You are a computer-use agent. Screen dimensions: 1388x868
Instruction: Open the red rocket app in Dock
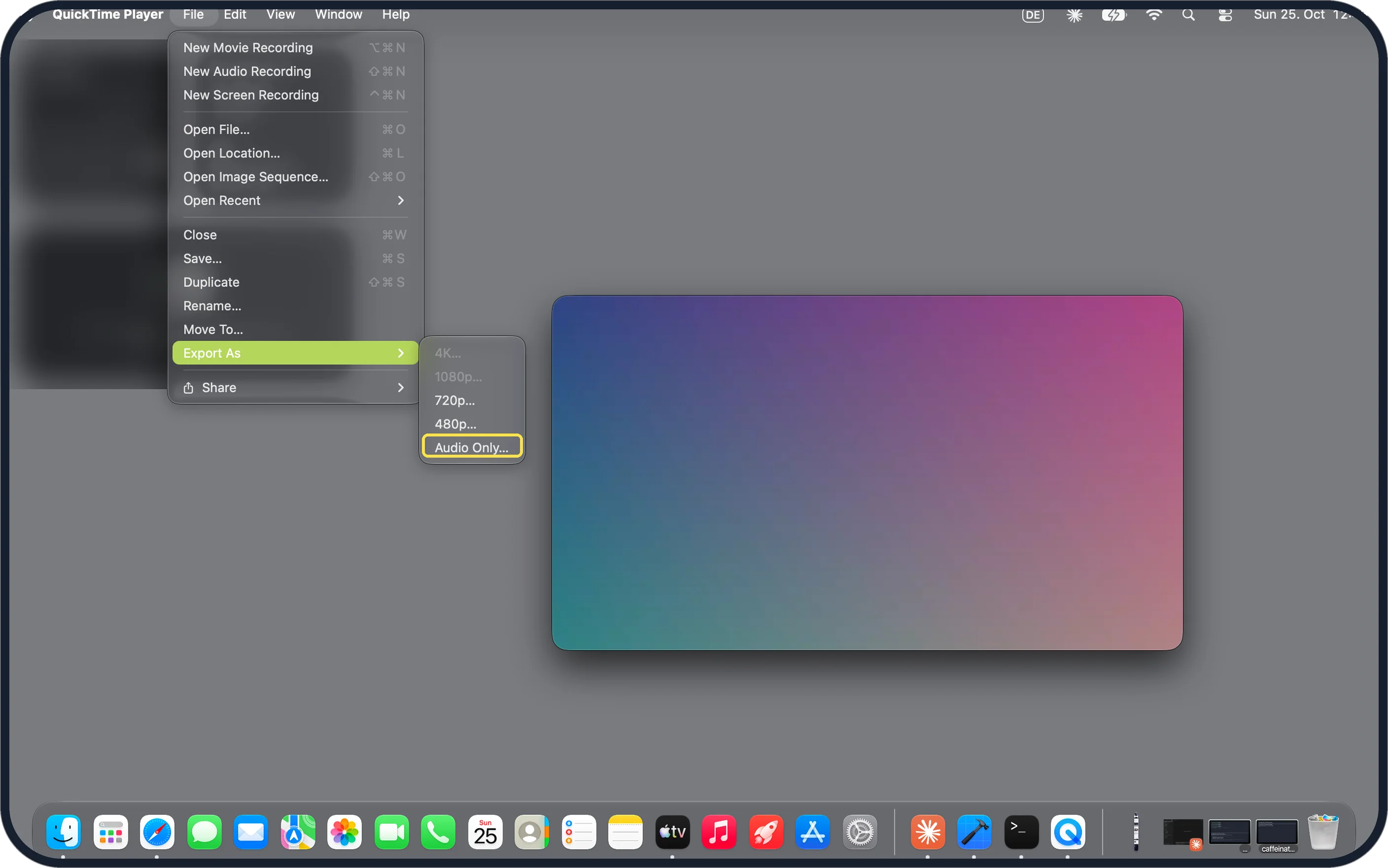(x=765, y=831)
